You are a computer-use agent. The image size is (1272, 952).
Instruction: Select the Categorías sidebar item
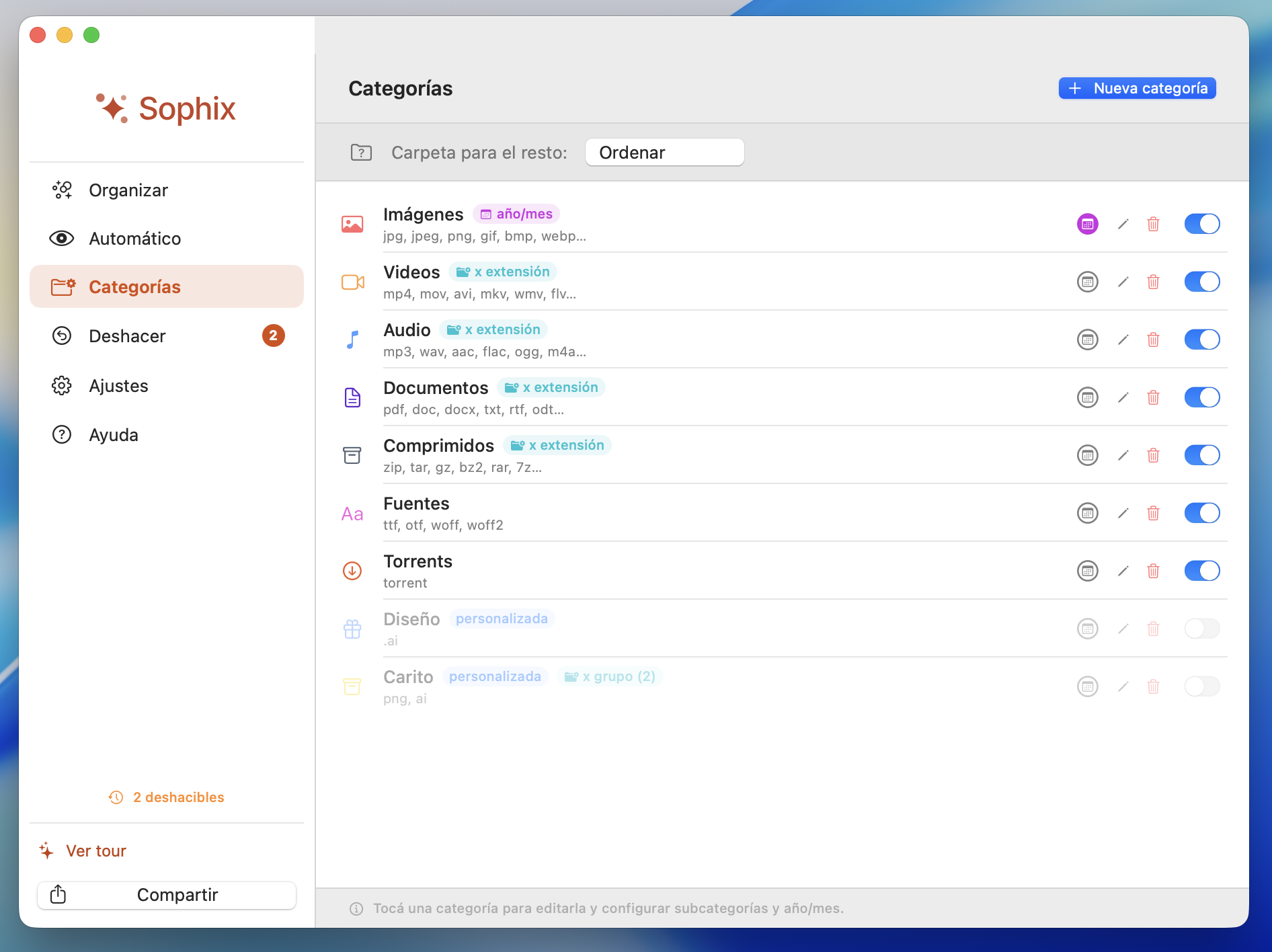[x=167, y=287]
